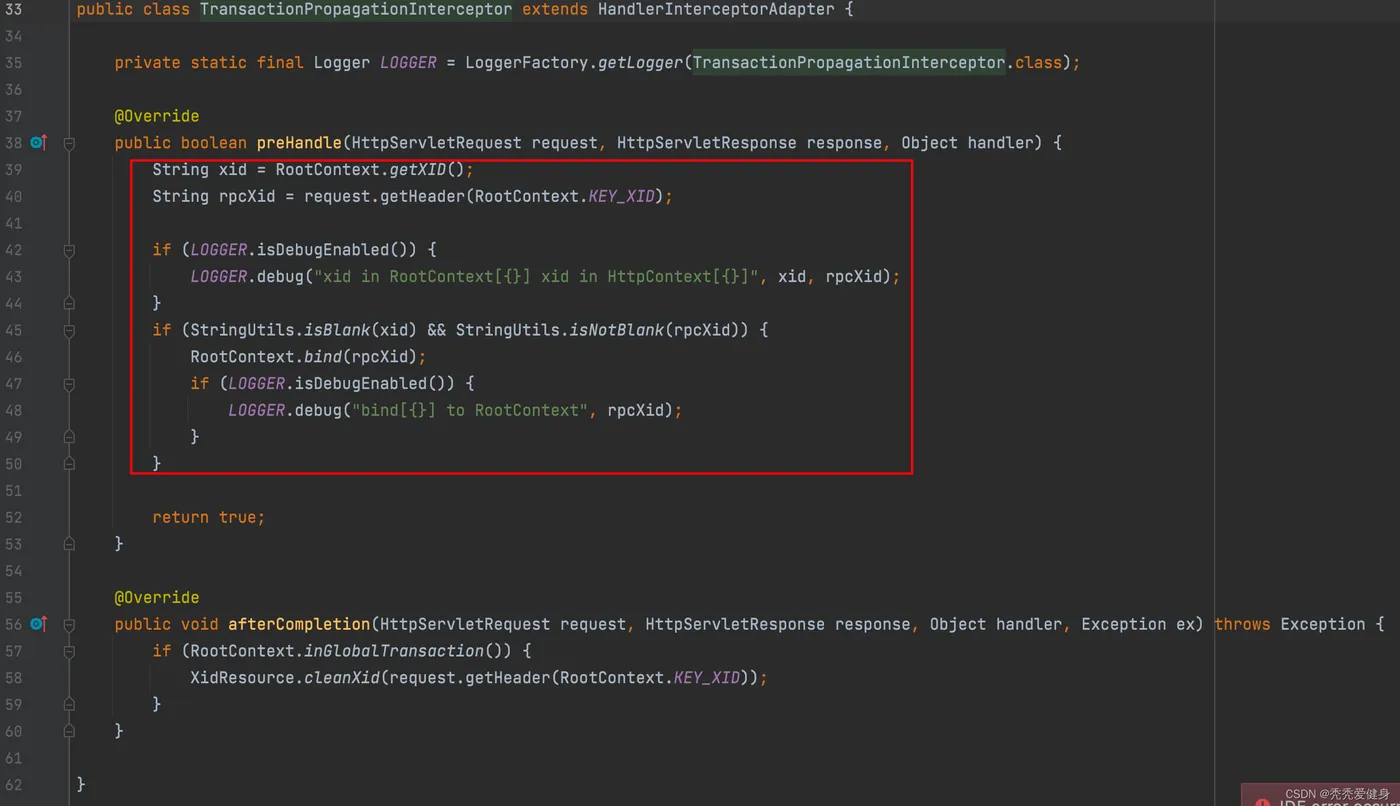The width and height of the screenshot is (1400, 806).
Task: Click line number 52 in the gutter
Action: pyautogui.click(x=14, y=517)
